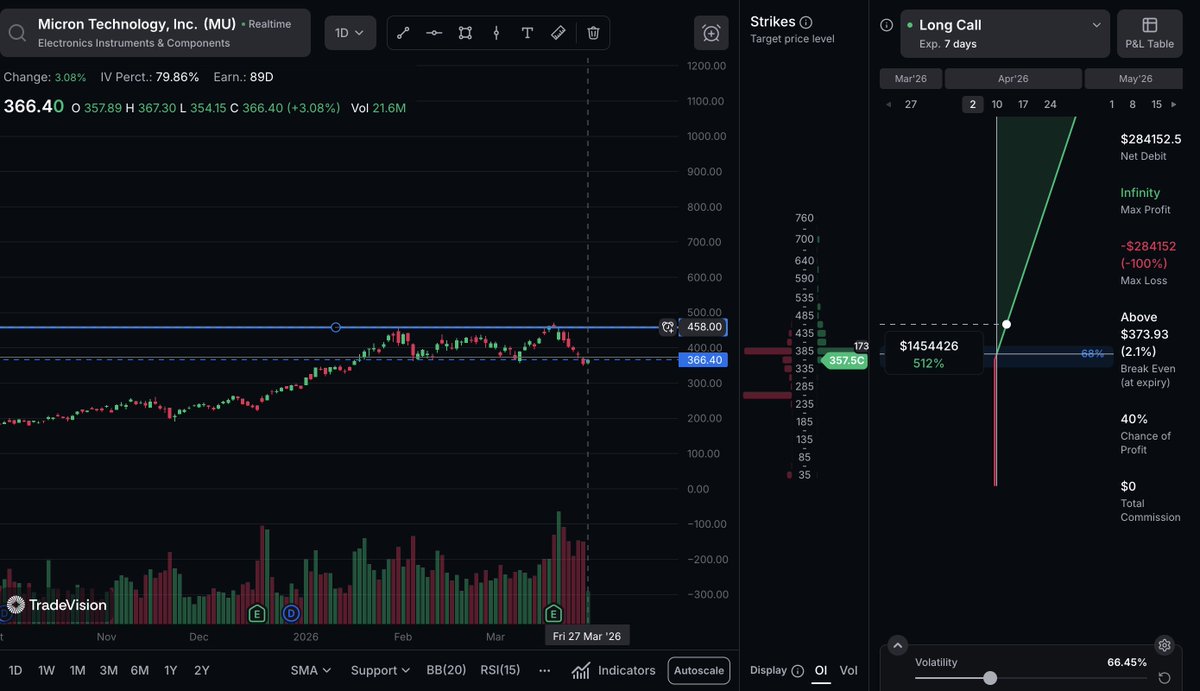The height and width of the screenshot is (691, 1200).
Task: Click the white P&L chart point
Action: coord(1006,324)
